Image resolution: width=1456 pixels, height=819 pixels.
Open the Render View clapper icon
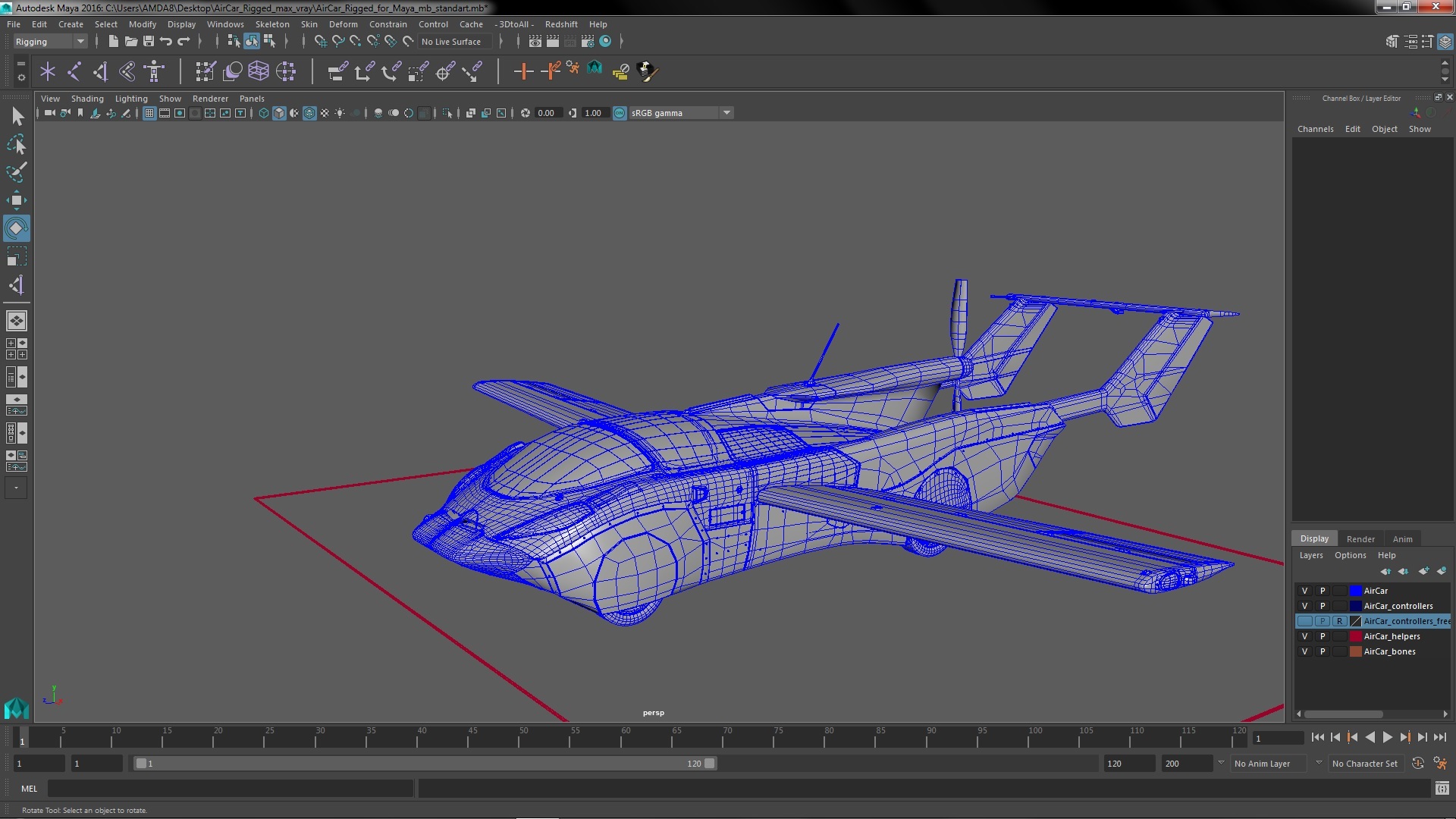[535, 41]
